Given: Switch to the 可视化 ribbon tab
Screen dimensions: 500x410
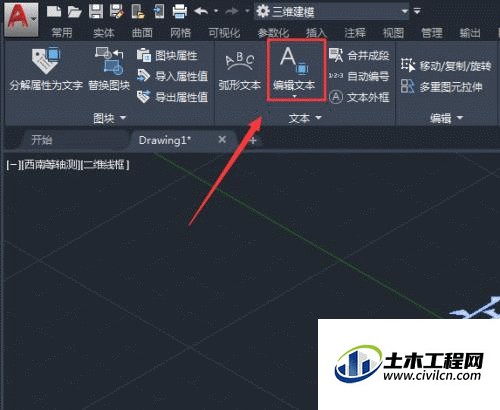Looking at the screenshot, I should [x=224, y=33].
